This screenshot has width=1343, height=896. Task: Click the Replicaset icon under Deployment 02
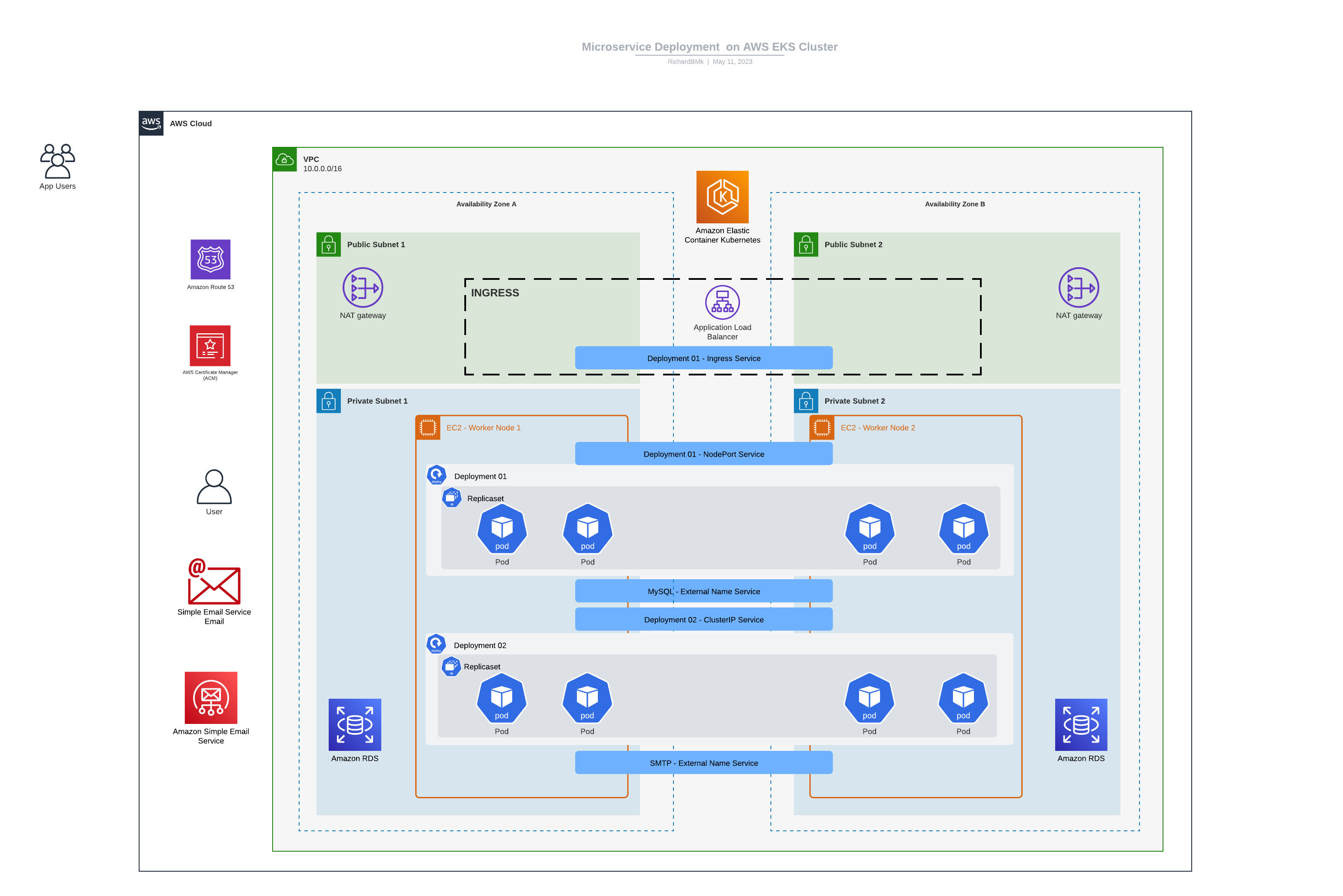[x=451, y=666]
